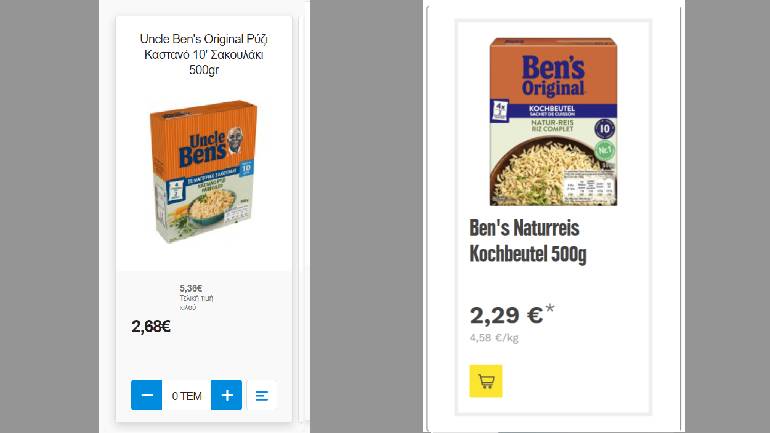Decrease quantity with the minus button
This screenshot has height=433, width=770.
point(146,395)
